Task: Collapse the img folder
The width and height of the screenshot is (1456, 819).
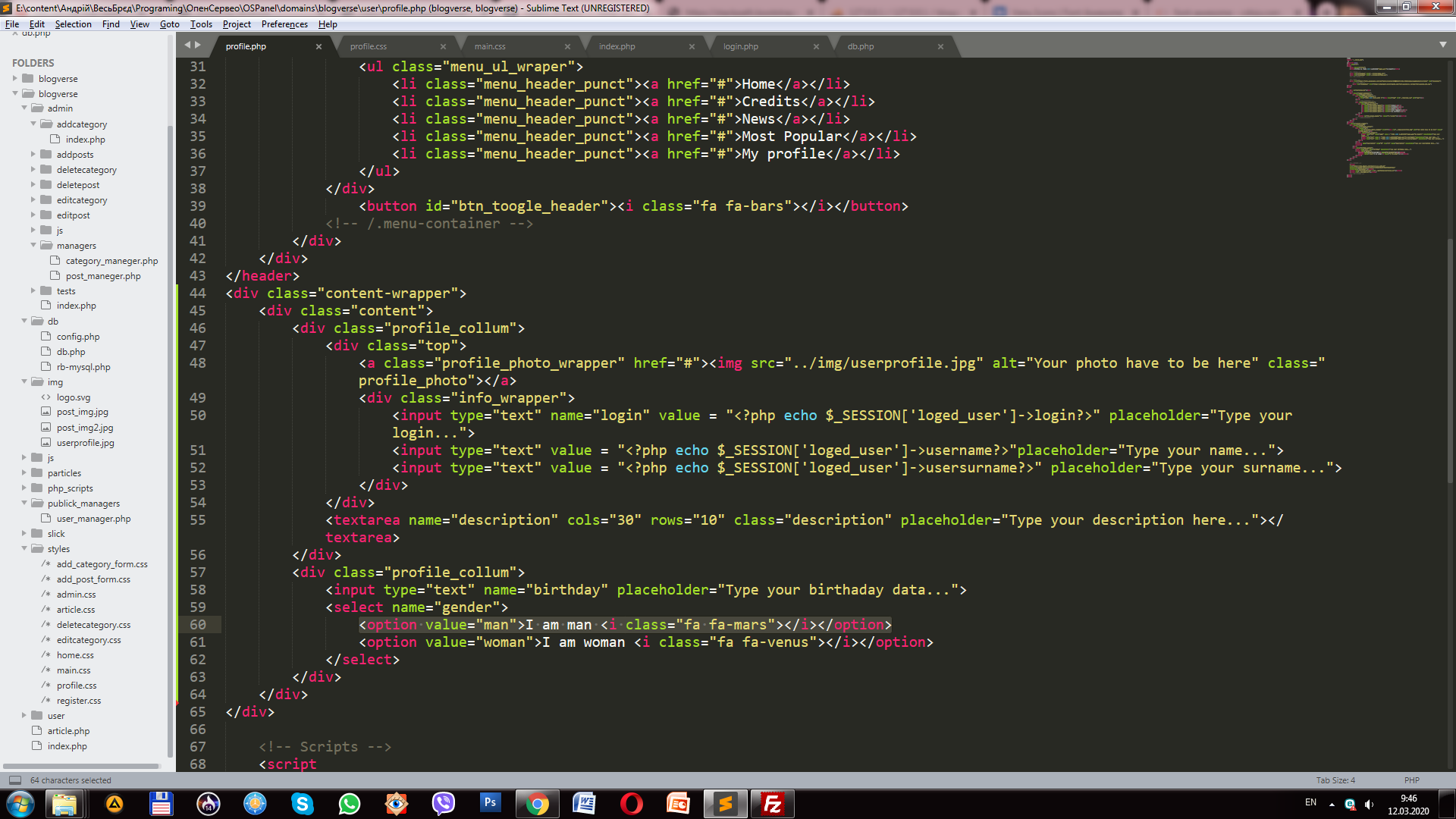Action: pos(24,381)
